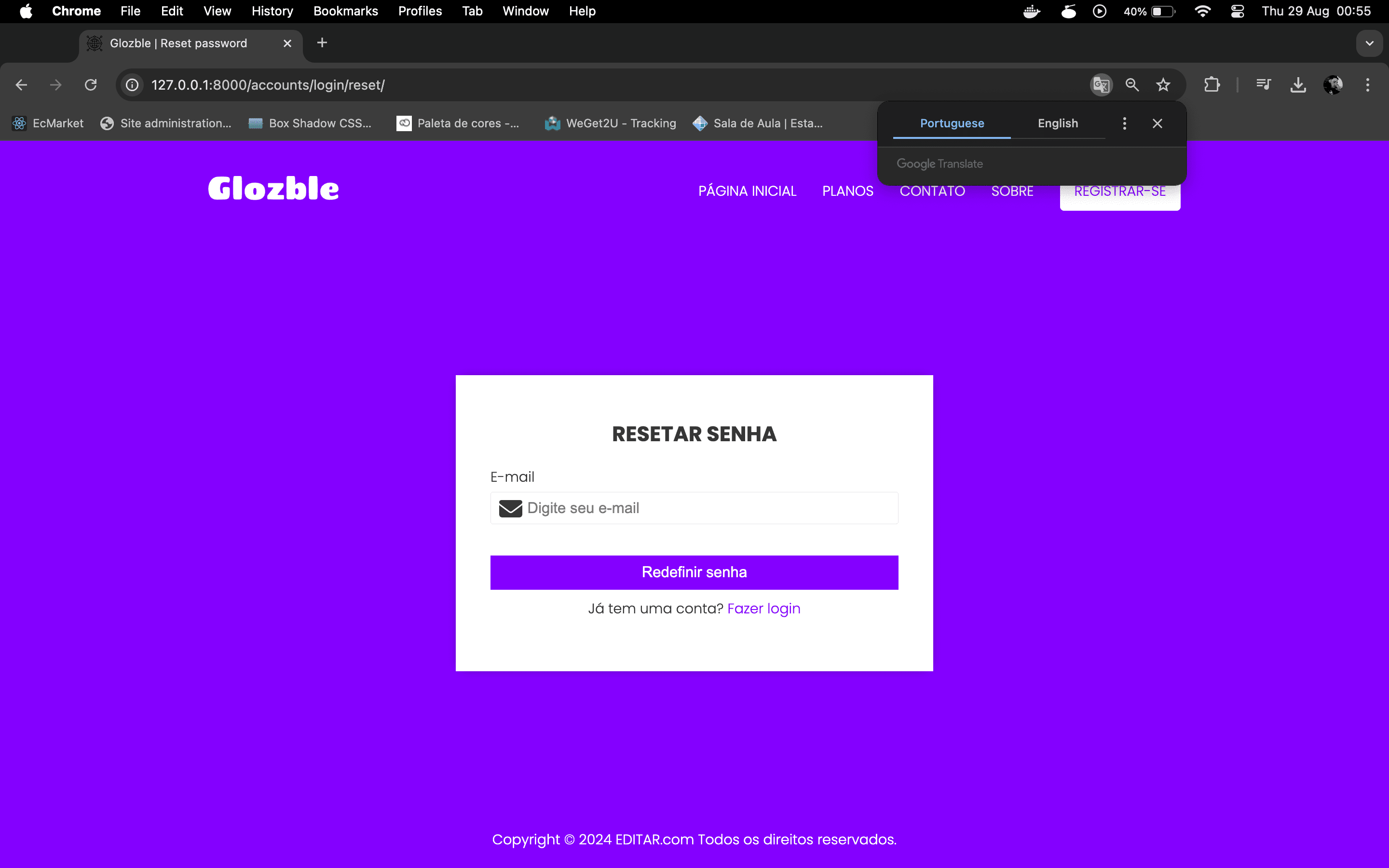The image size is (1389, 868).
Task: Open the Edit menu
Action: click(172, 12)
